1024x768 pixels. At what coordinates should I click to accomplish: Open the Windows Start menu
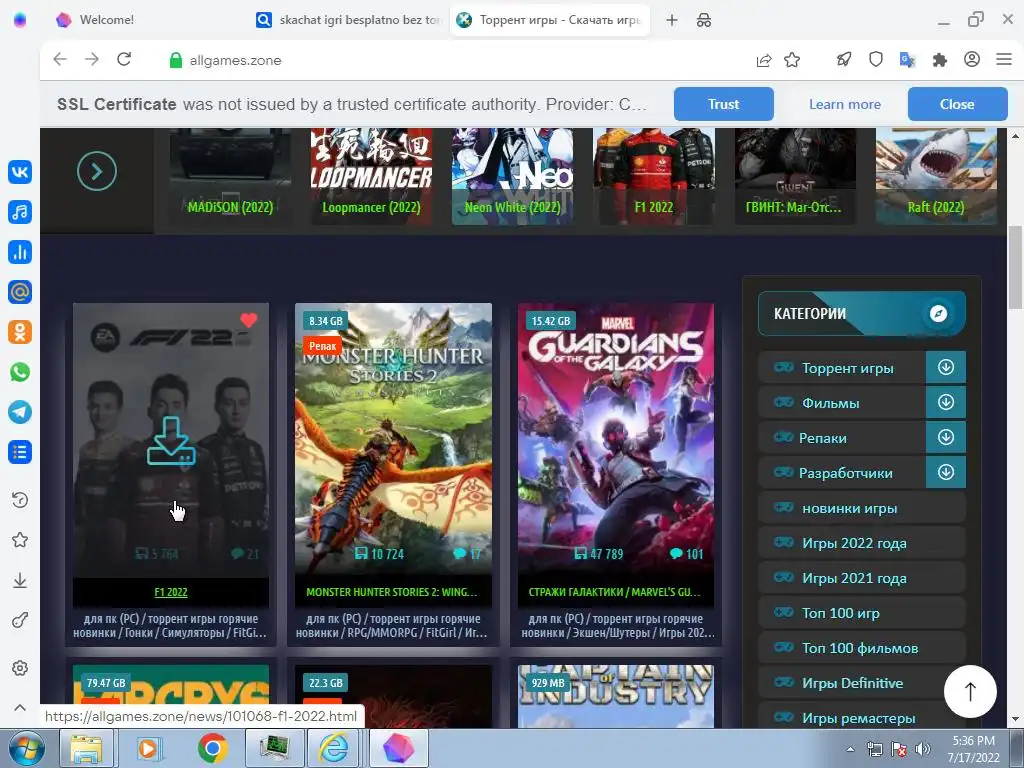click(x=25, y=748)
